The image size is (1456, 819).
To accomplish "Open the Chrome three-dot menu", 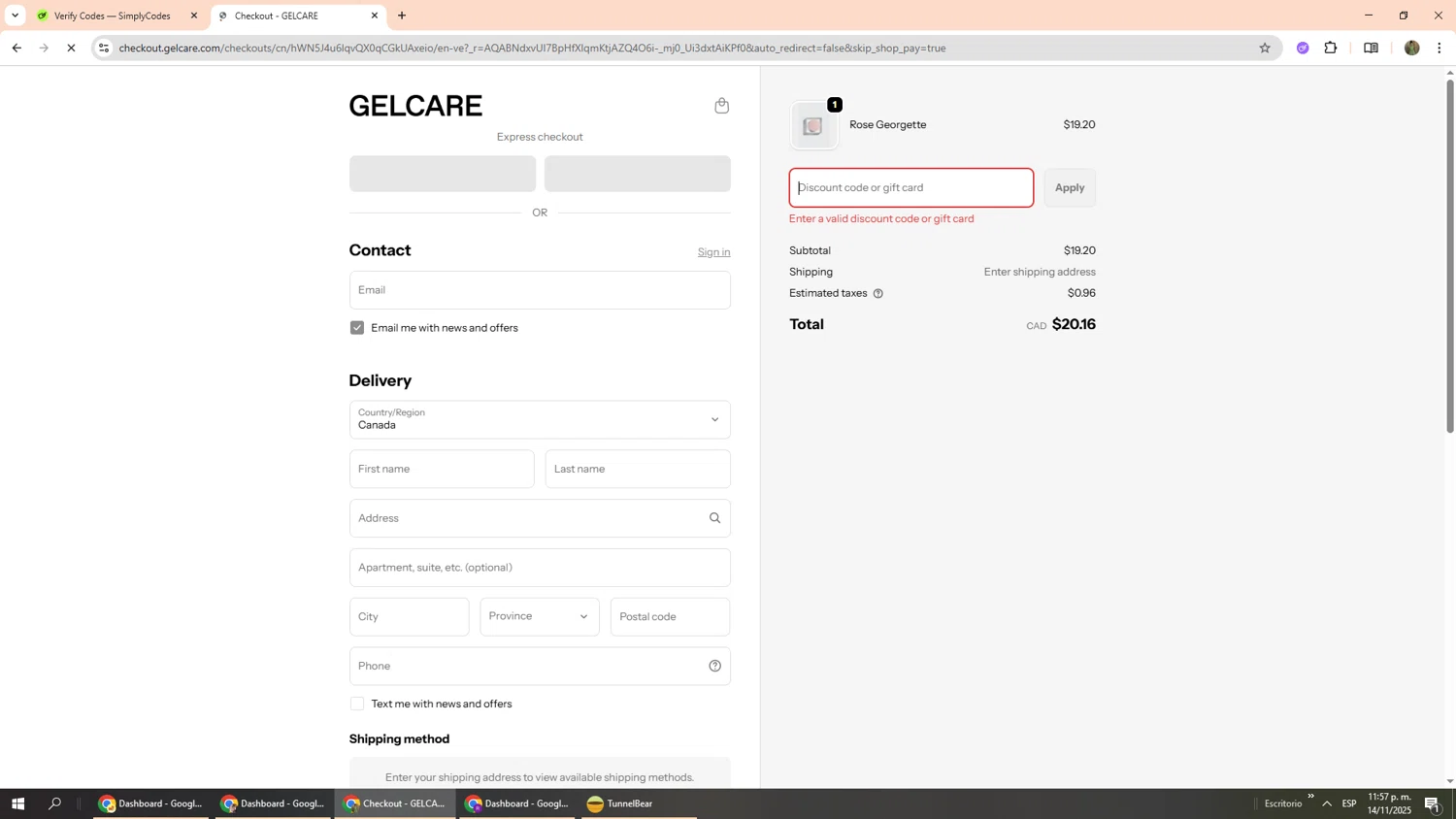I will click(1439, 48).
